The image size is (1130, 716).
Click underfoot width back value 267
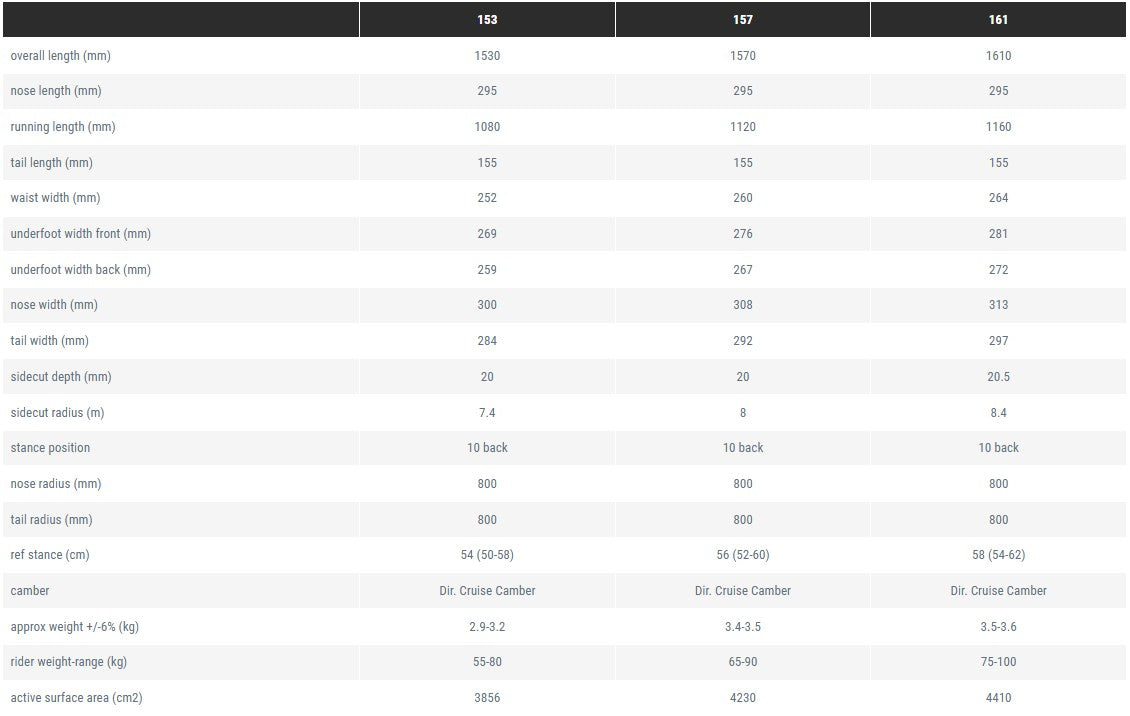click(742, 269)
